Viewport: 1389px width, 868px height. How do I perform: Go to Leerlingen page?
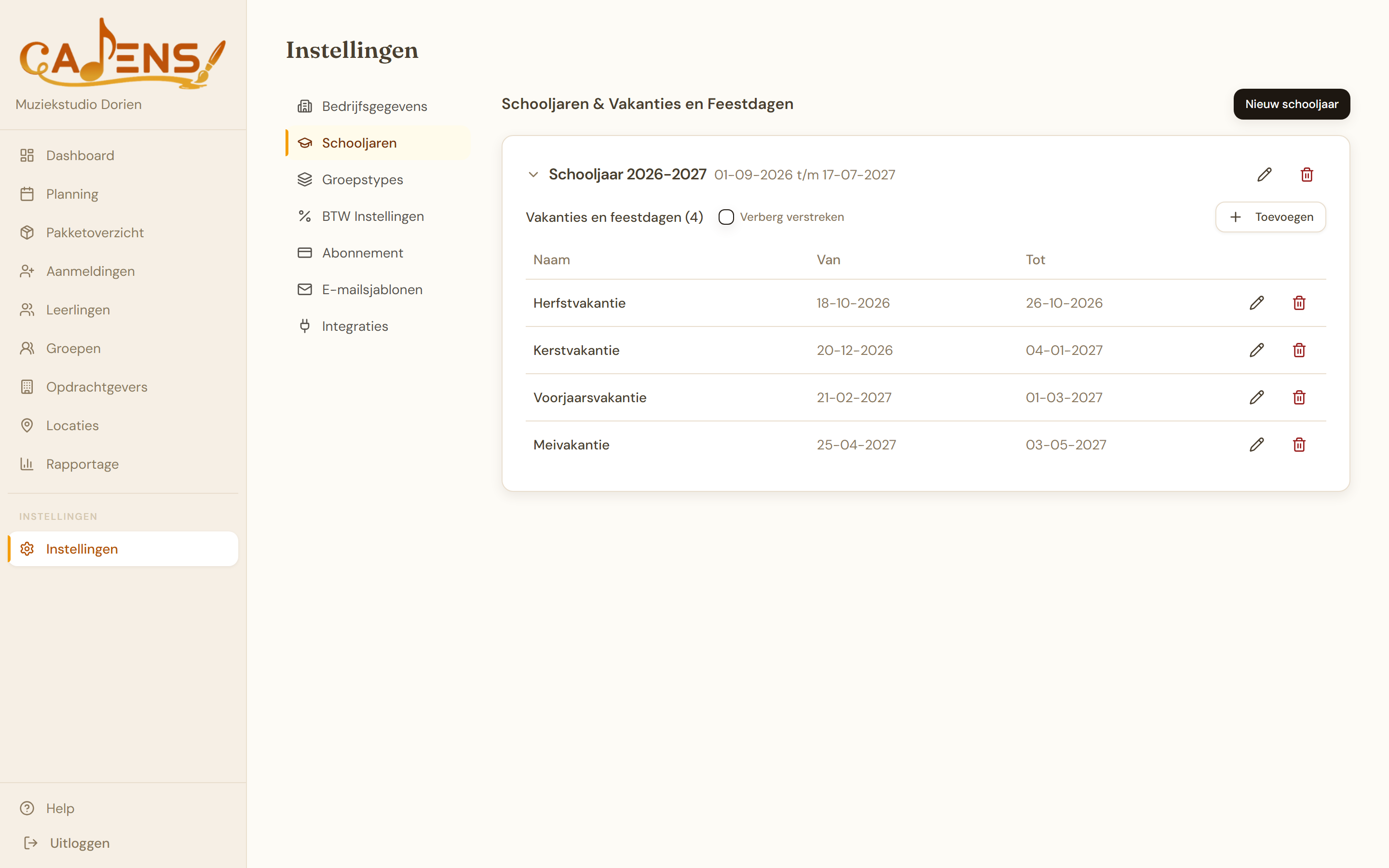tap(123, 310)
